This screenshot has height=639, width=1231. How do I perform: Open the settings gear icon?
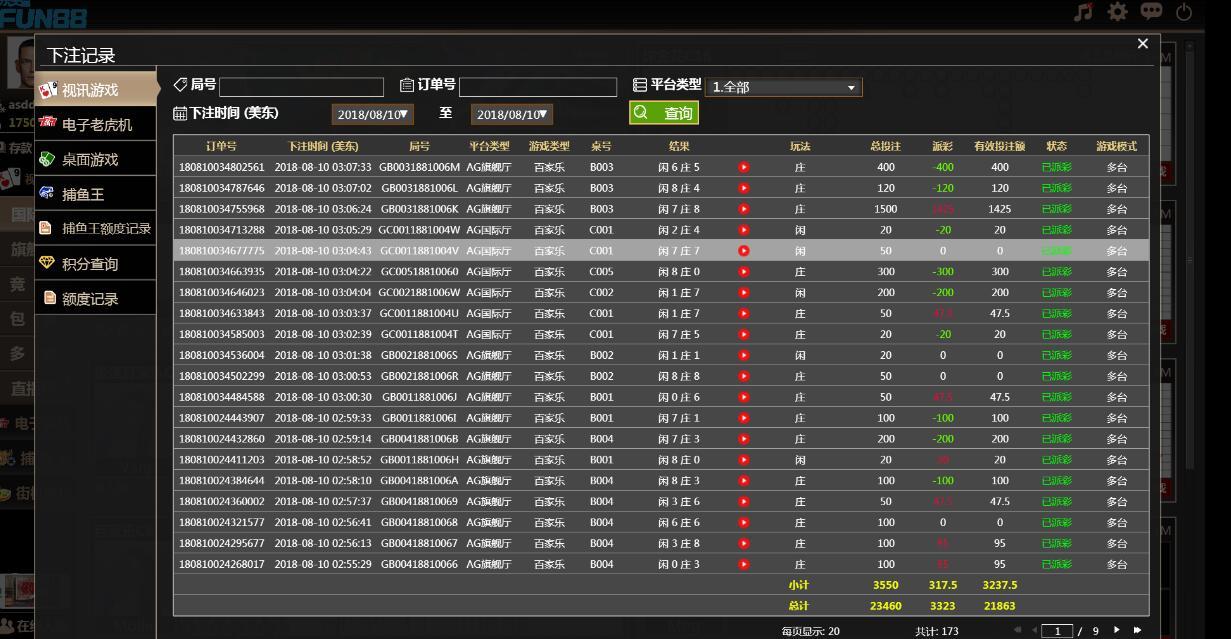click(1117, 12)
